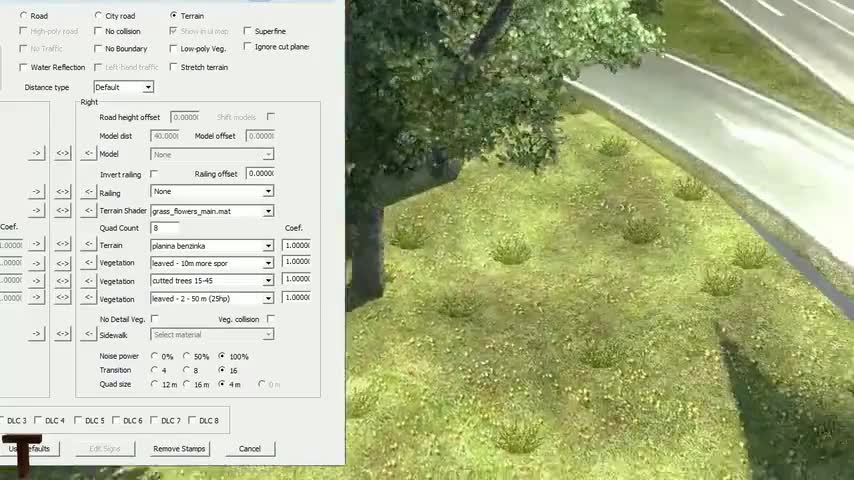Open the Distance type dropdown
The width and height of the screenshot is (854, 480).
pos(124,87)
